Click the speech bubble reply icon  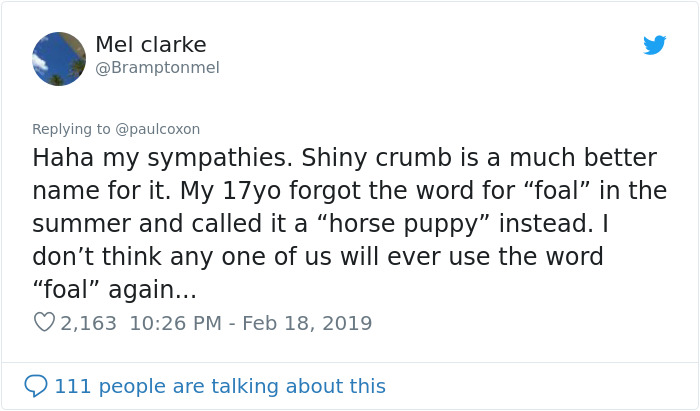[x=36, y=385]
